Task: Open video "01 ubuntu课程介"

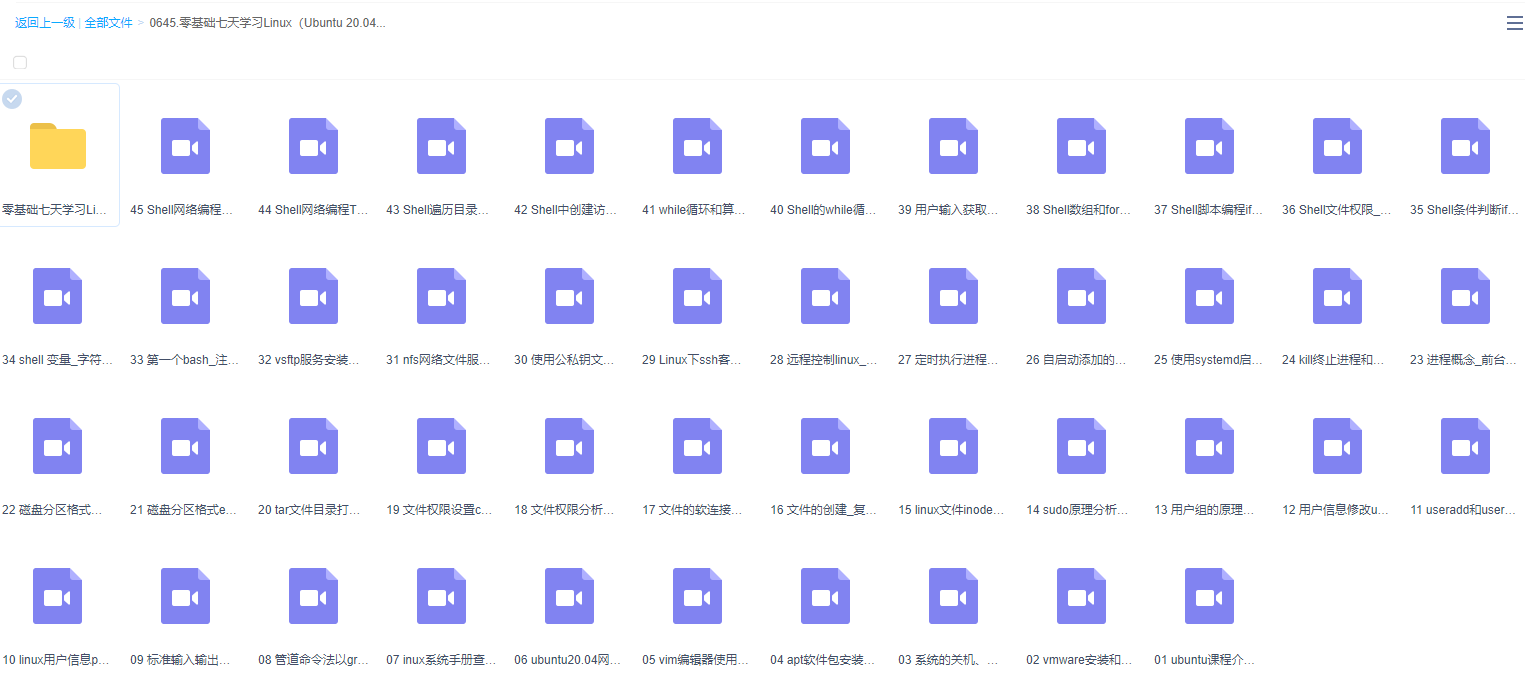Action: point(1209,596)
